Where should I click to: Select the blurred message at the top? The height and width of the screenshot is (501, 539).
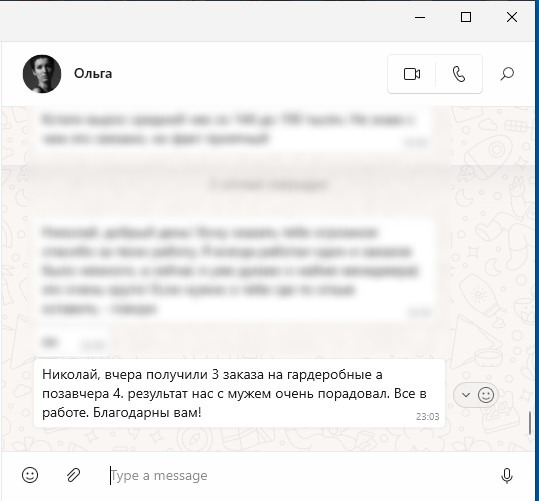[x=234, y=129]
